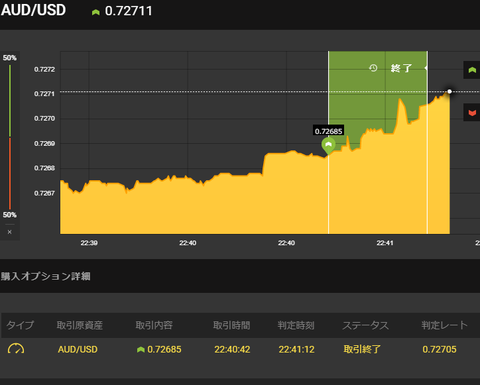Close the sentiment bar with the X icon
This screenshot has height=385, width=480.
10,232
